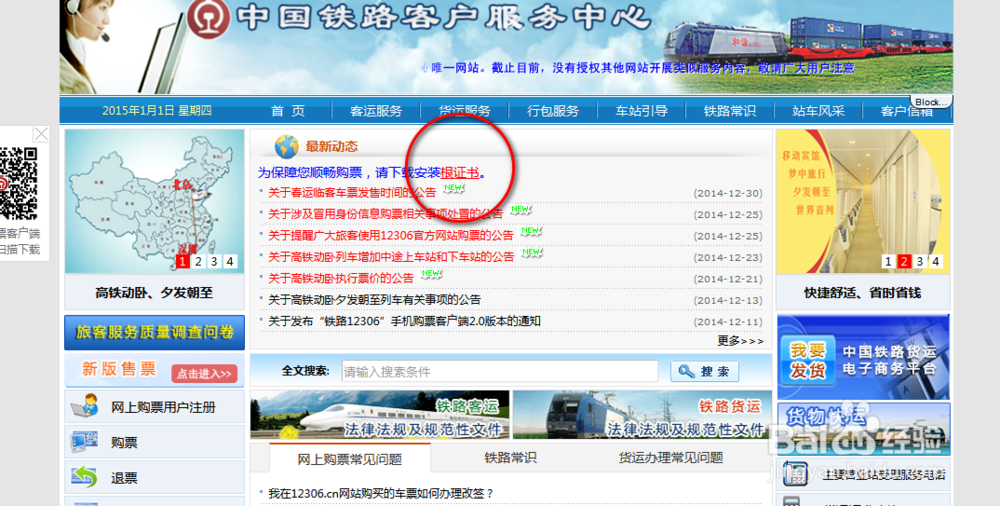
Task: Click the 搜索 button
Action: pos(705,371)
